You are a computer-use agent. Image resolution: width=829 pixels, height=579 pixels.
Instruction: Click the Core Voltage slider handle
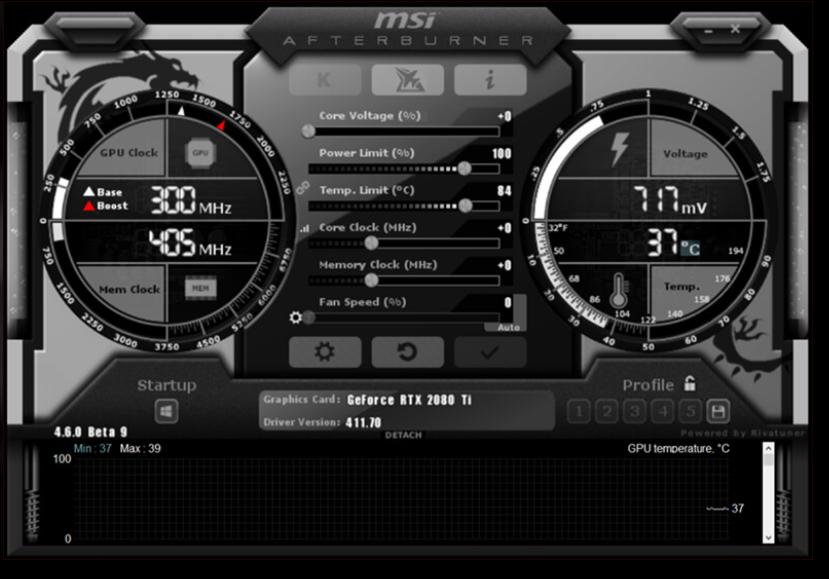(x=308, y=131)
